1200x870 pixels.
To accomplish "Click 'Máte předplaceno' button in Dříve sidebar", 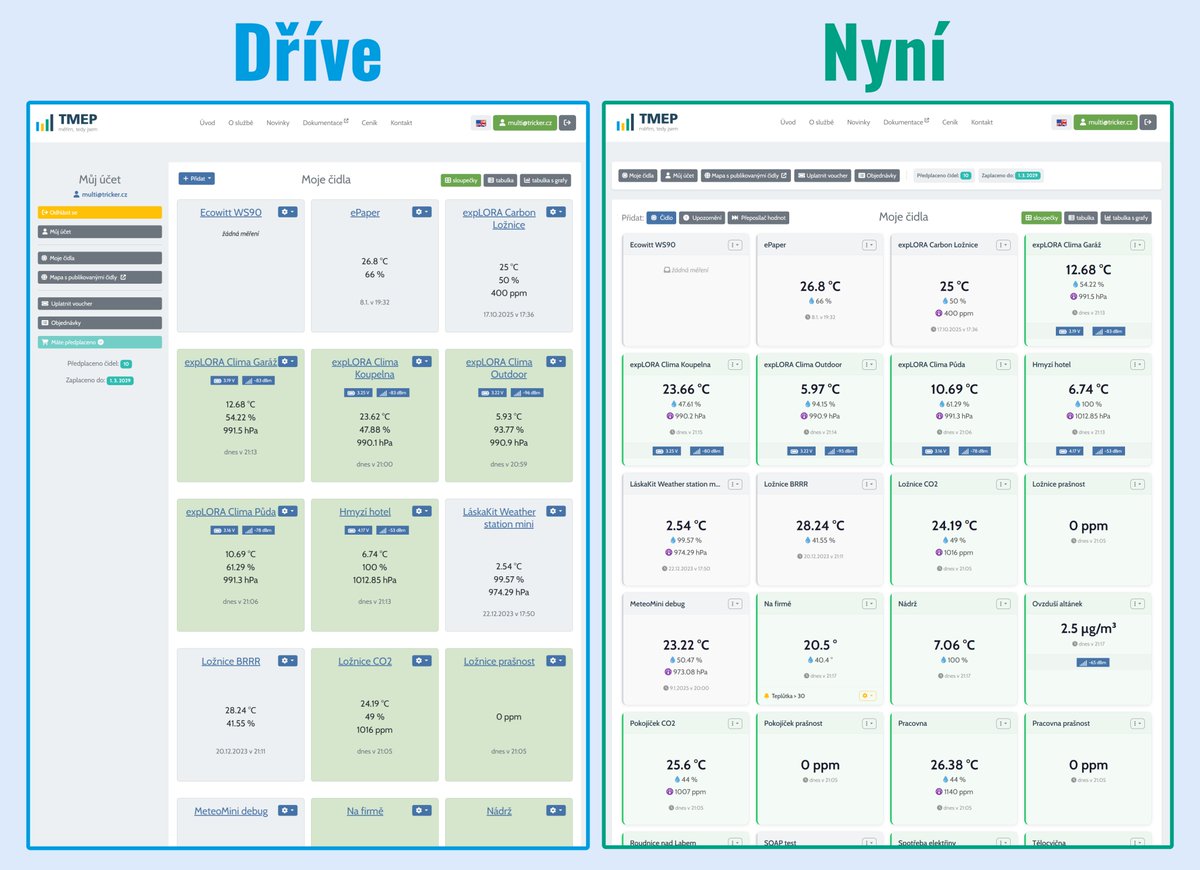I will [x=99, y=341].
